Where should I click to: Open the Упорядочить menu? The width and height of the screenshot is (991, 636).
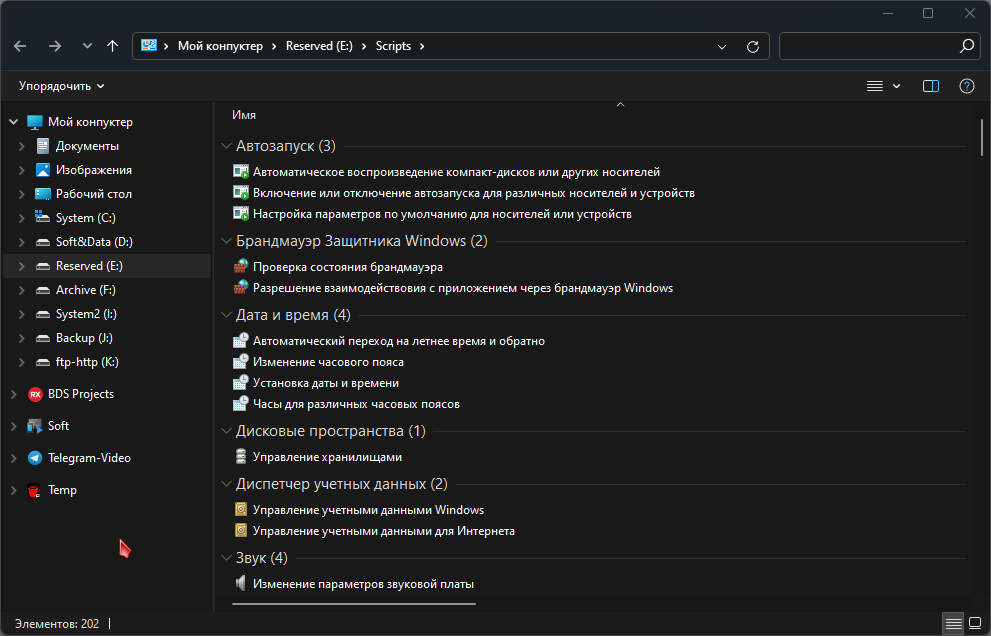[61, 86]
